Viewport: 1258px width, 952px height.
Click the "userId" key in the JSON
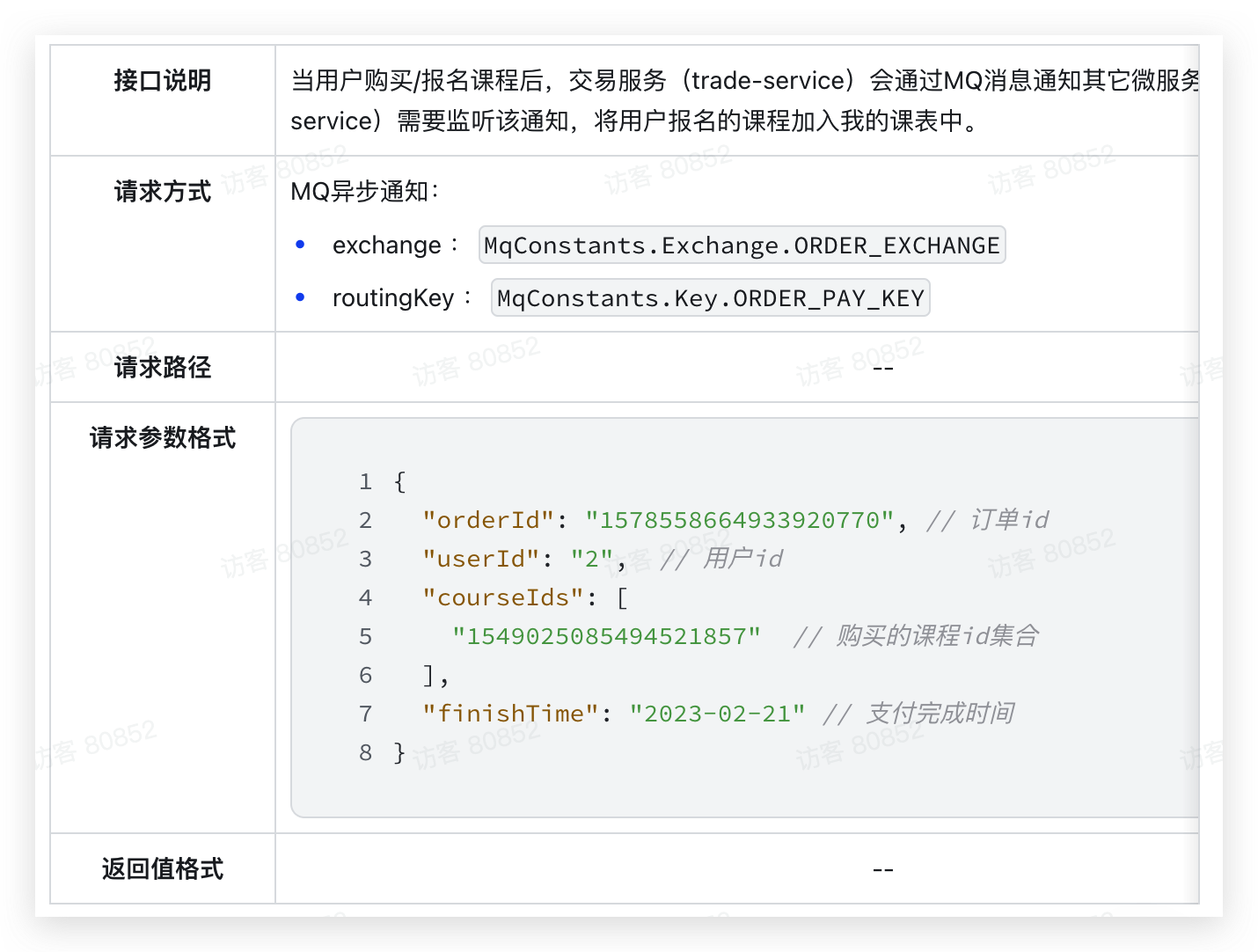(481, 559)
